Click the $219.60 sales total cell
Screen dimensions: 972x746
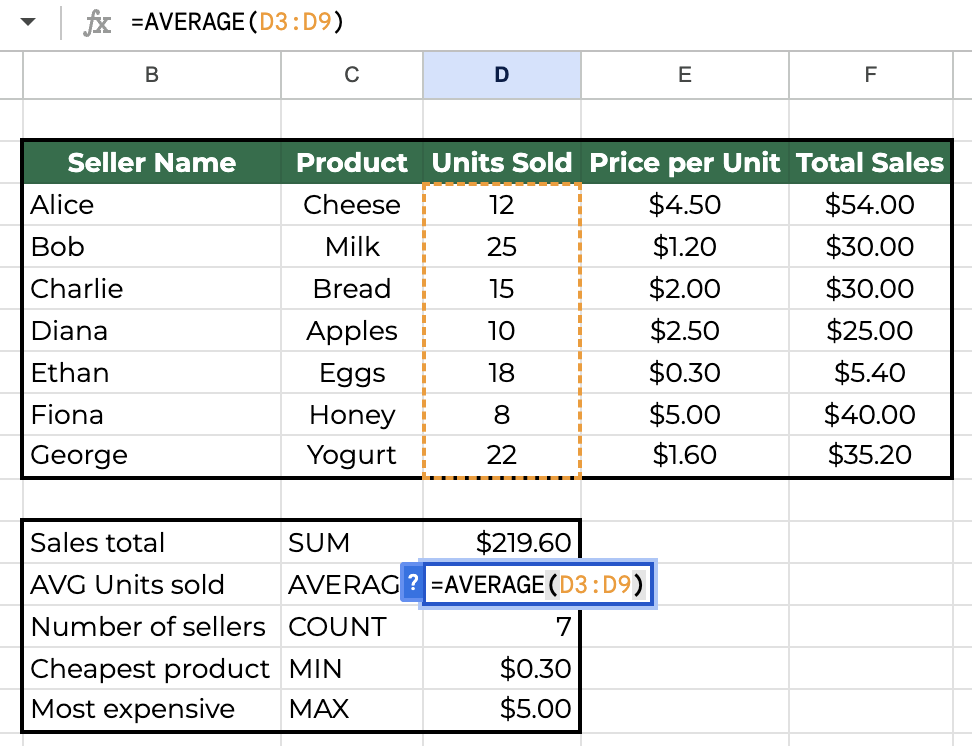click(502, 543)
